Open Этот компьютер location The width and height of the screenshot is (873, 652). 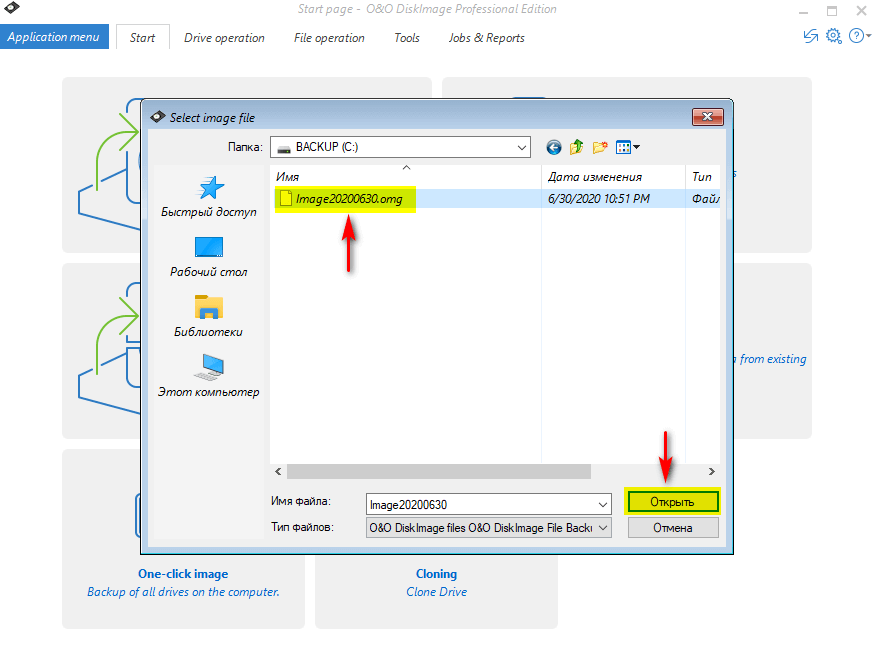(x=209, y=376)
